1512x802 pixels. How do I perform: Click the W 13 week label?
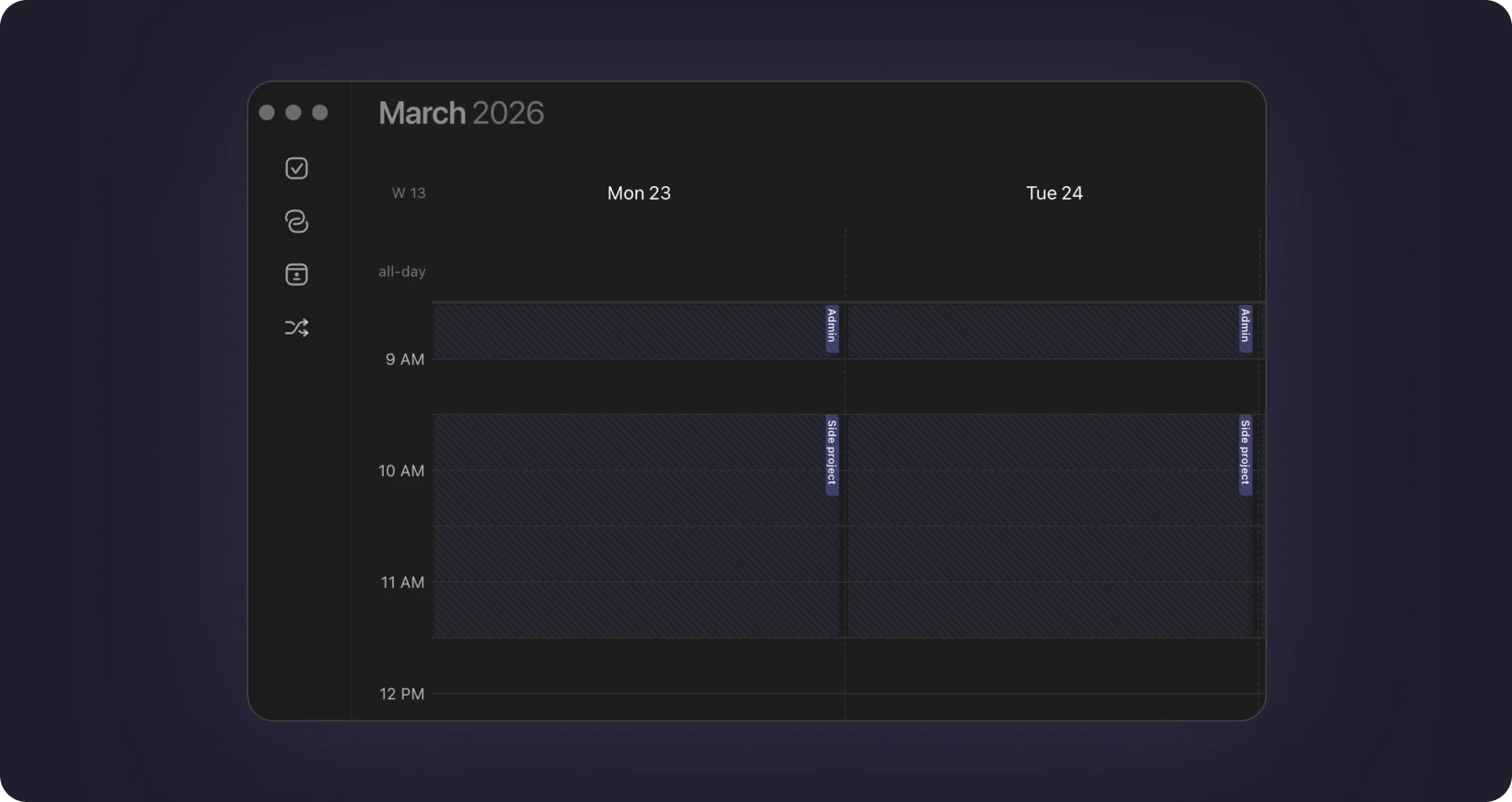pyautogui.click(x=409, y=193)
